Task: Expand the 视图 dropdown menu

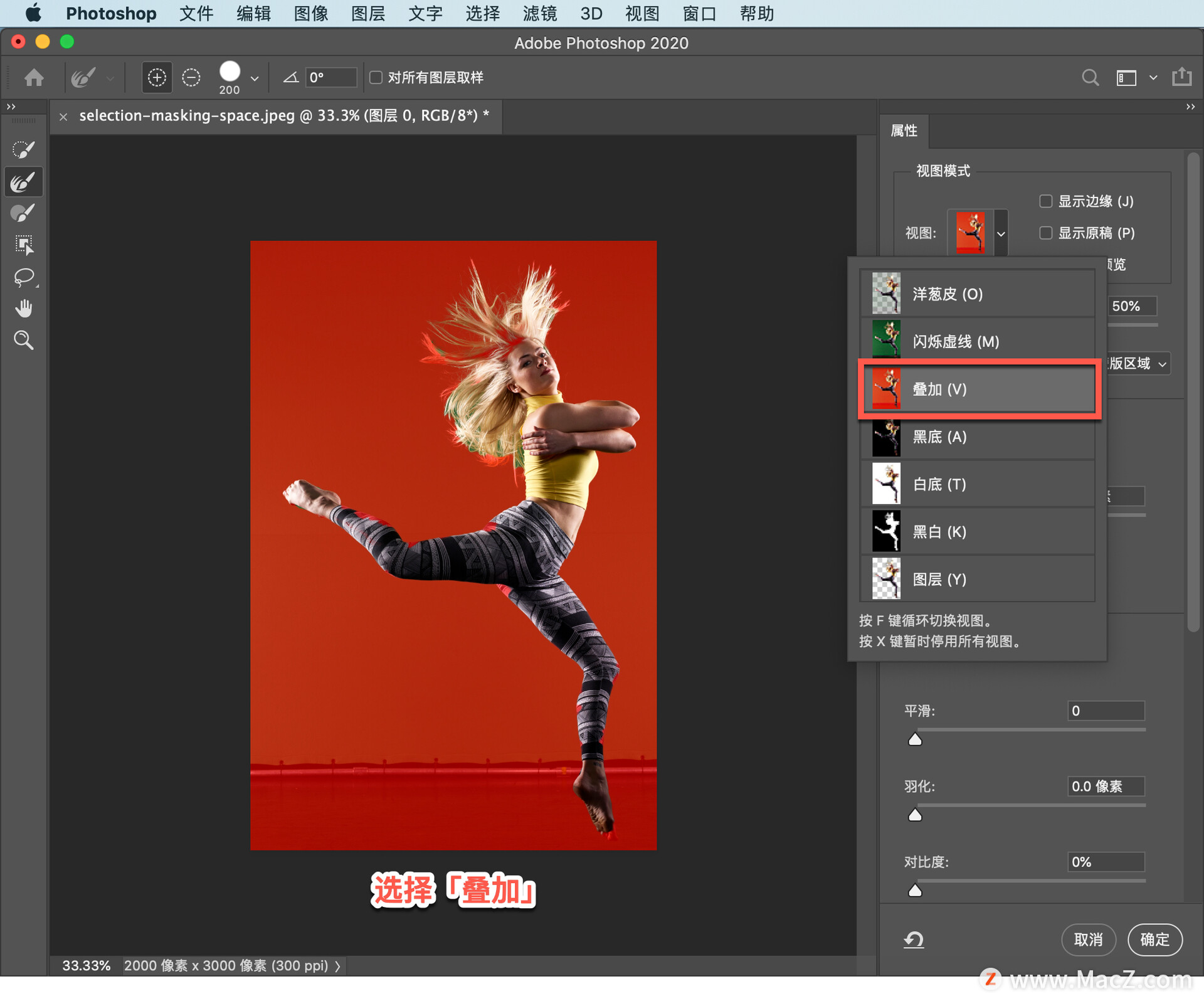Action: click(1002, 234)
